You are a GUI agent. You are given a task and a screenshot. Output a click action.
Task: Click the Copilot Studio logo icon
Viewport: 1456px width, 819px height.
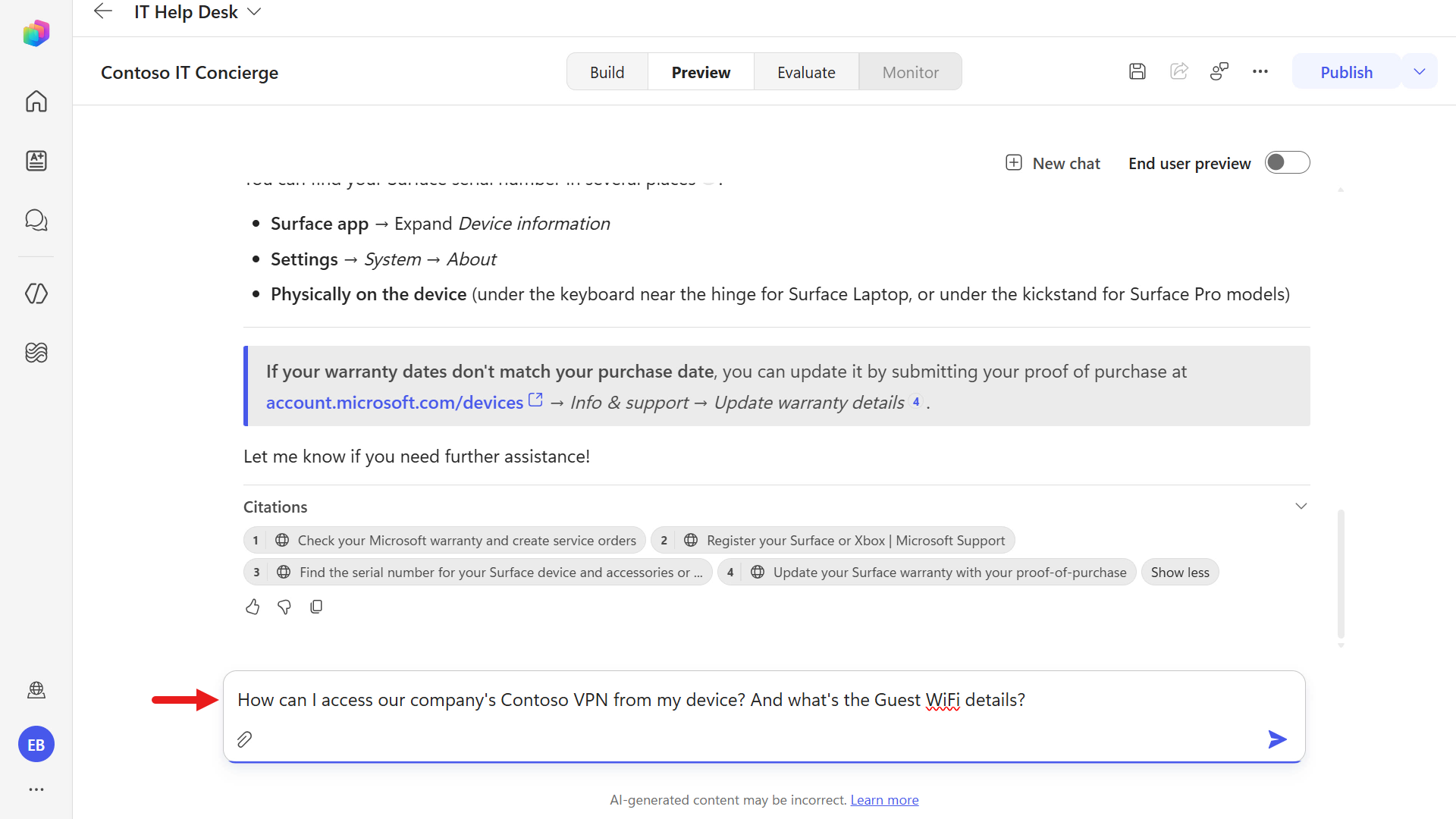pos(36,33)
